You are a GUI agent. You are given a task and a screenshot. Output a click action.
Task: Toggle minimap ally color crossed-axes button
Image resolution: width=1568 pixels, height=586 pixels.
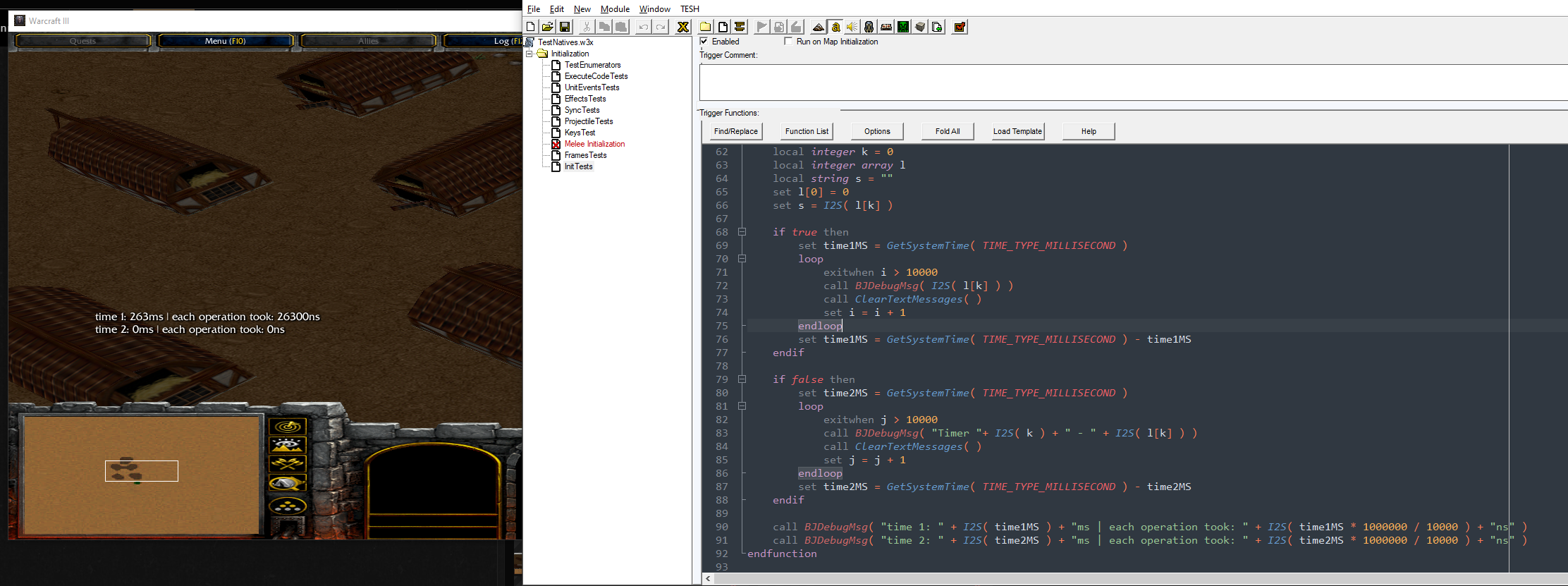288,463
